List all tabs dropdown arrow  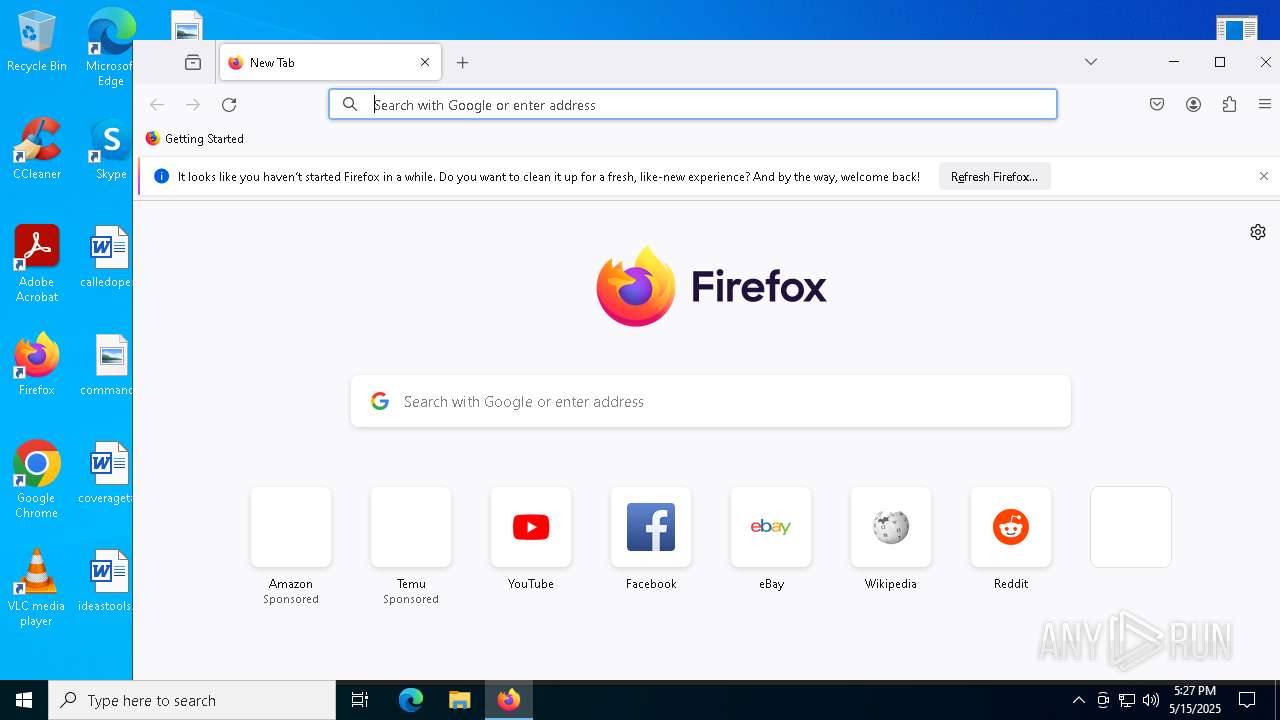[x=1091, y=62]
